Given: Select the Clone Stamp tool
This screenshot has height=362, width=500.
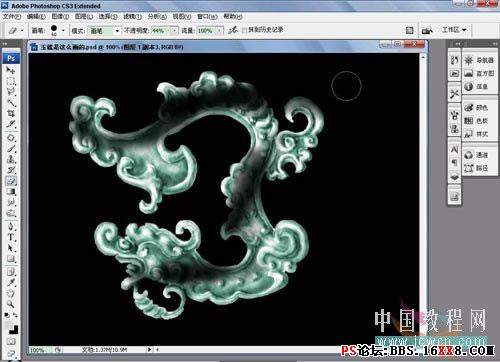Looking at the screenshot, I should [11, 159].
